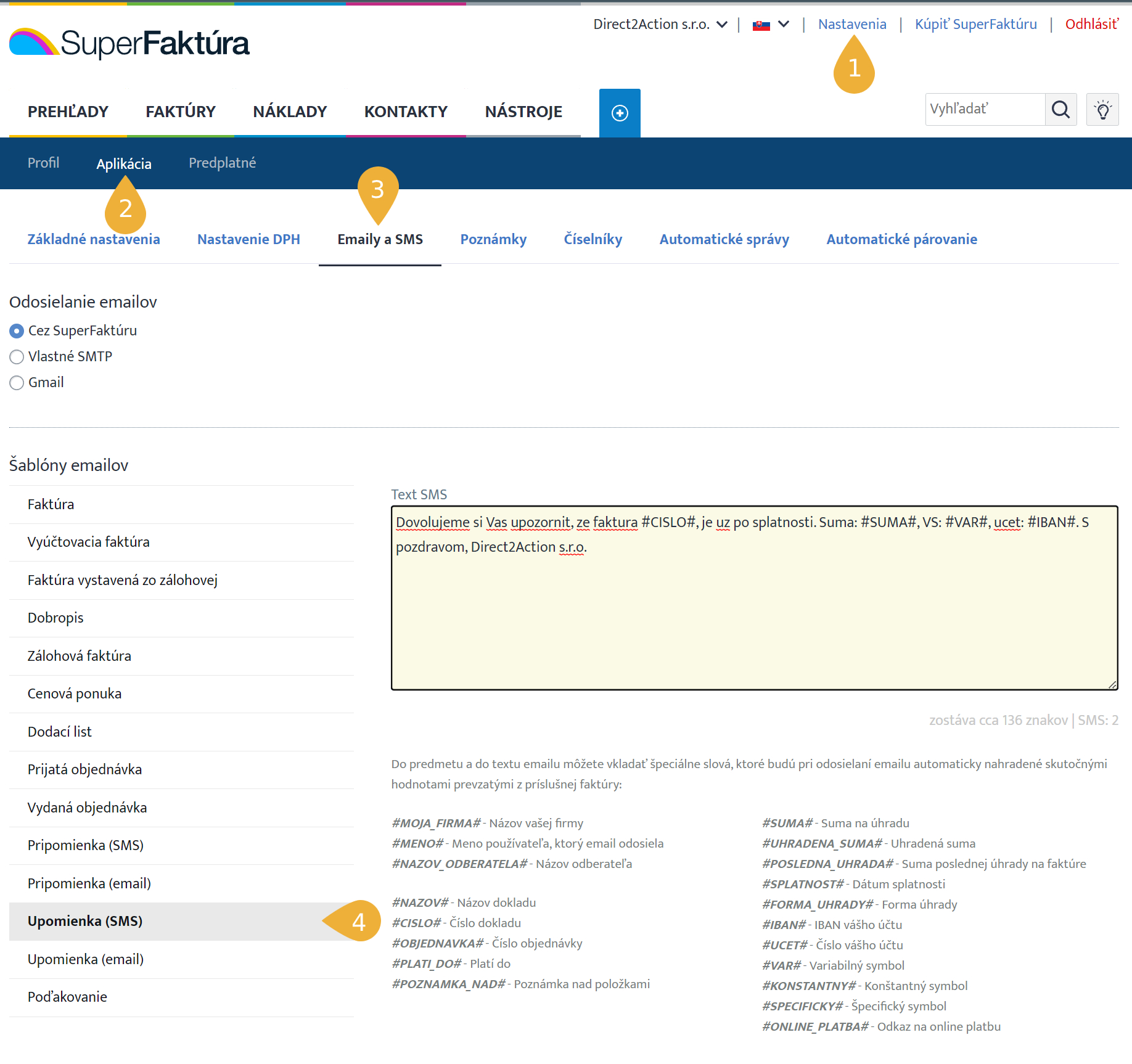Click the Slovak flag language icon

(761, 25)
